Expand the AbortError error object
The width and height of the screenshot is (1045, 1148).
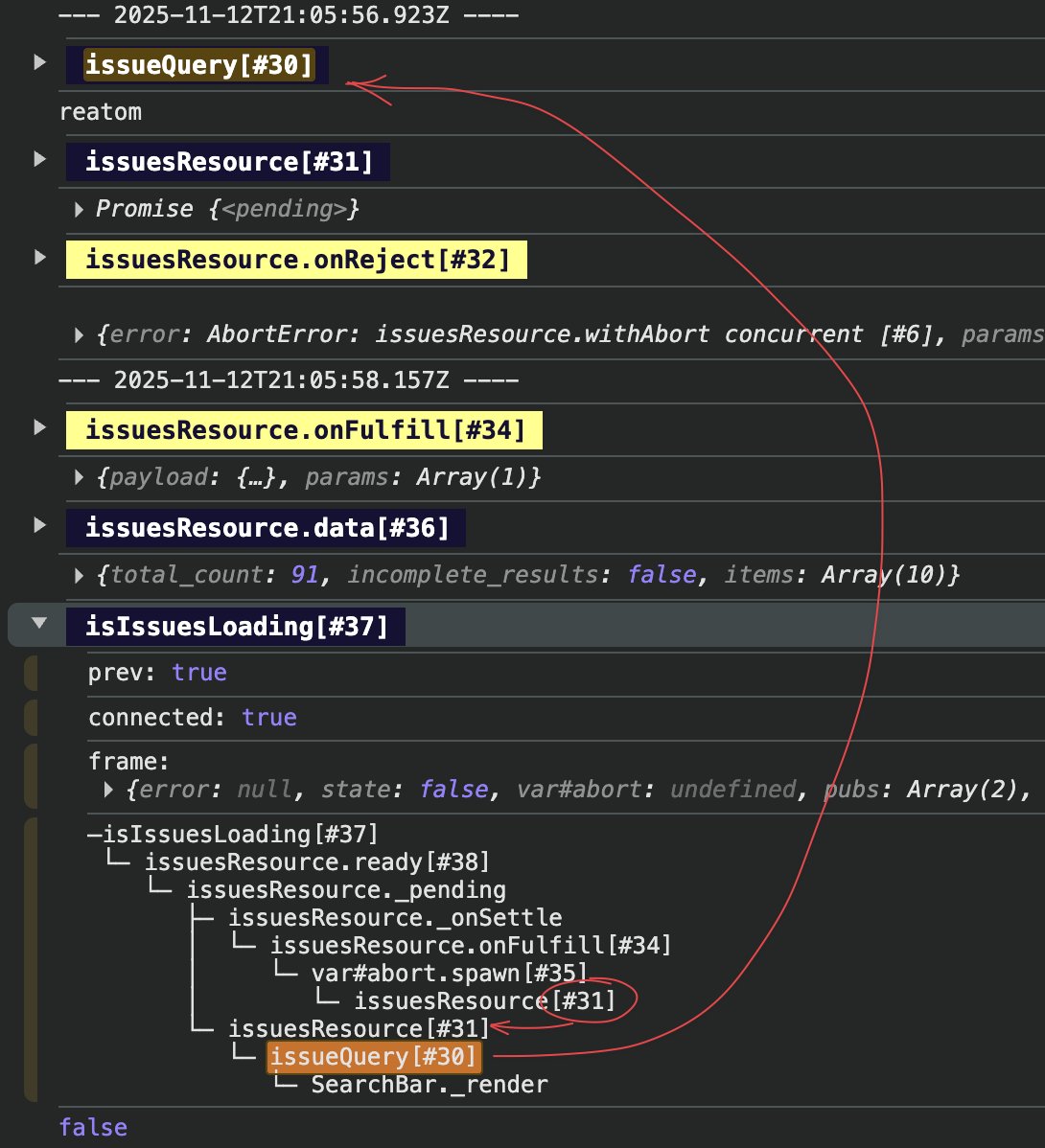(x=79, y=335)
